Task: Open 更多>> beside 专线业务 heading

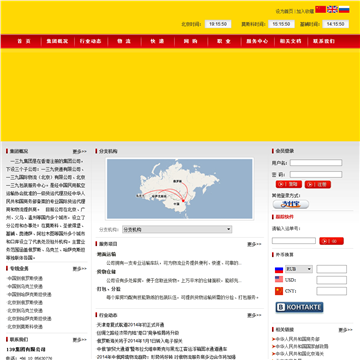Action: (x=80, y=269)
